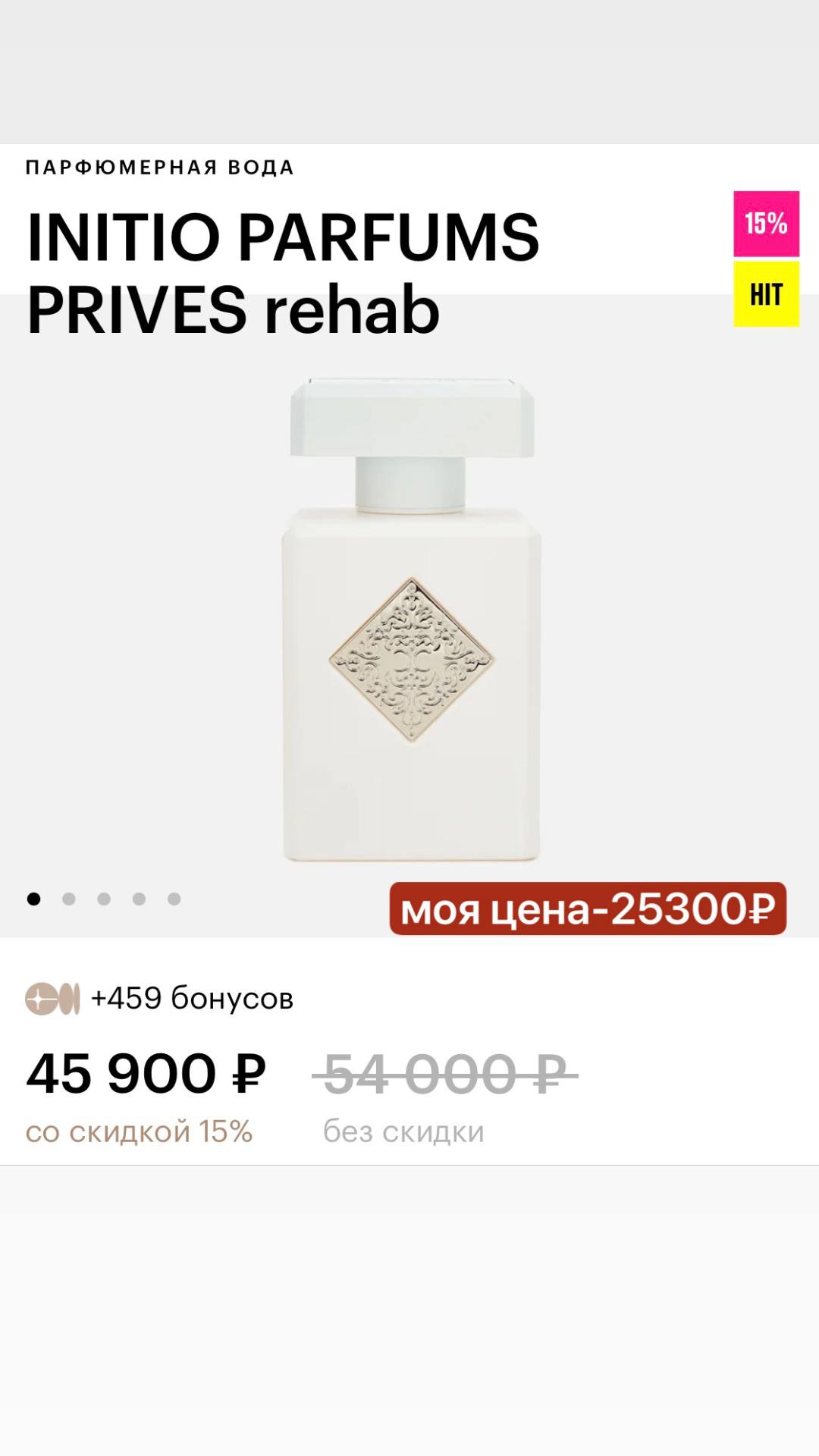This screenshot has height=1456, width=819.
Task: Jump to the fifth image dot
Action: coord(174,899)
